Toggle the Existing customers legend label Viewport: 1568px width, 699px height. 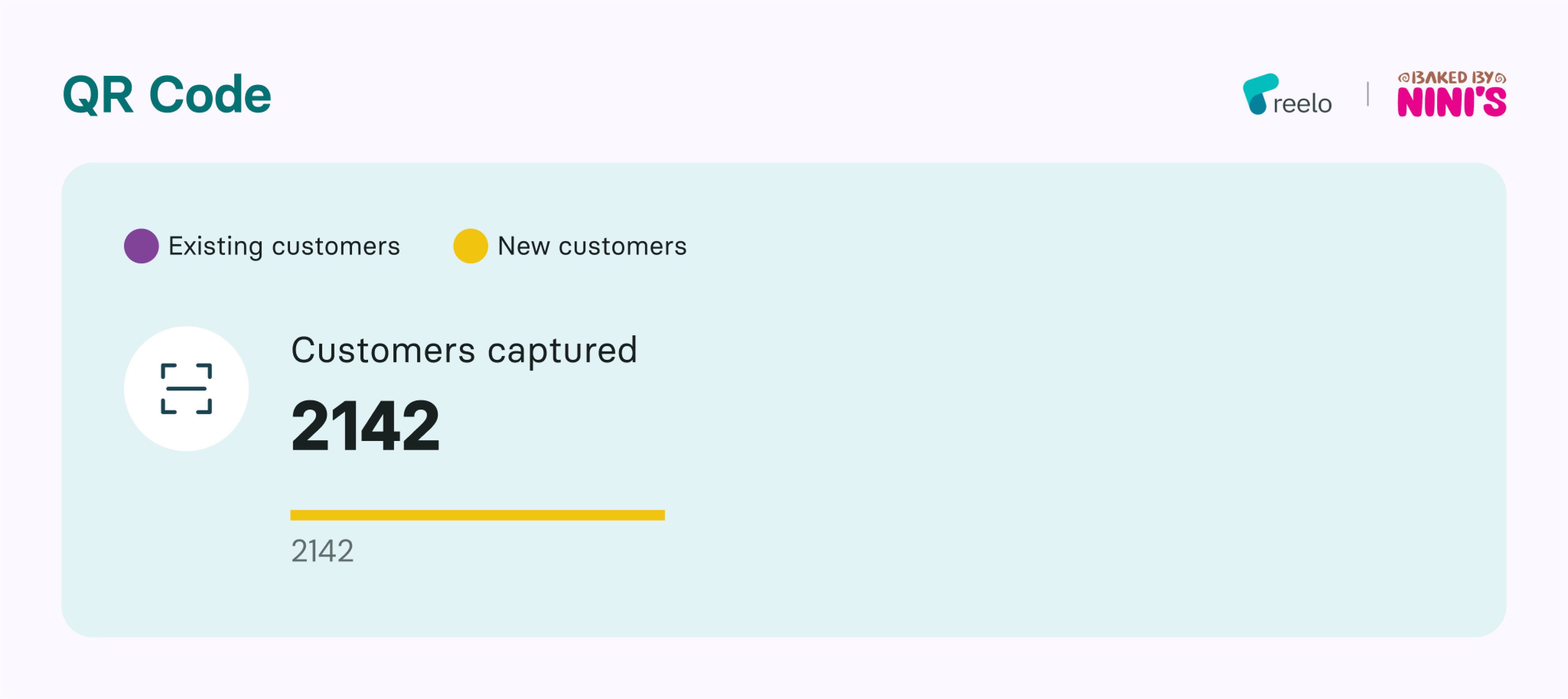[284, 246]
